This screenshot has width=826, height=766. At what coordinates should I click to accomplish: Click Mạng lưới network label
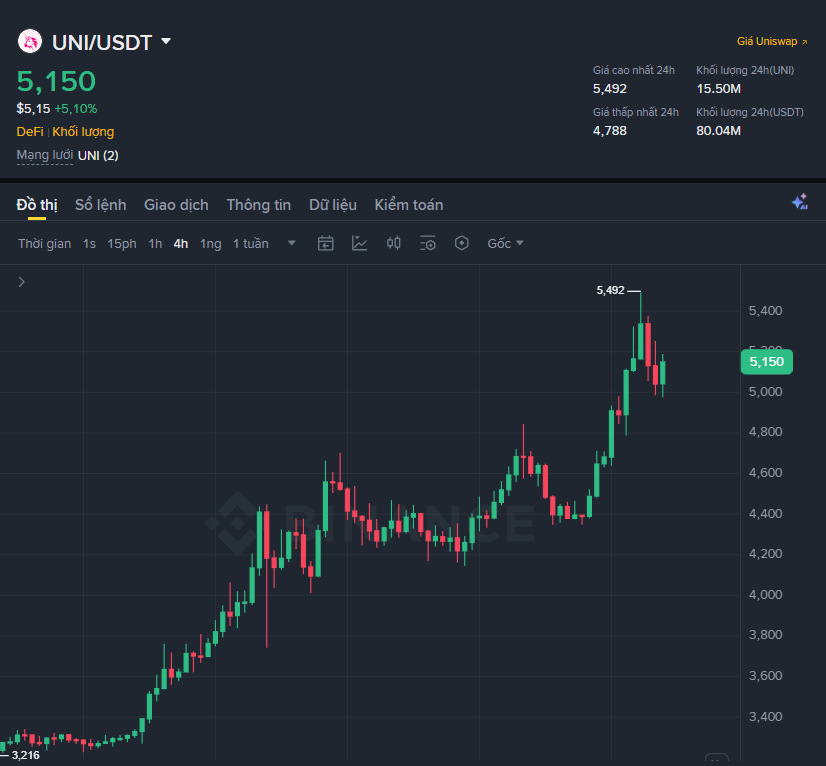pos(45,155)
